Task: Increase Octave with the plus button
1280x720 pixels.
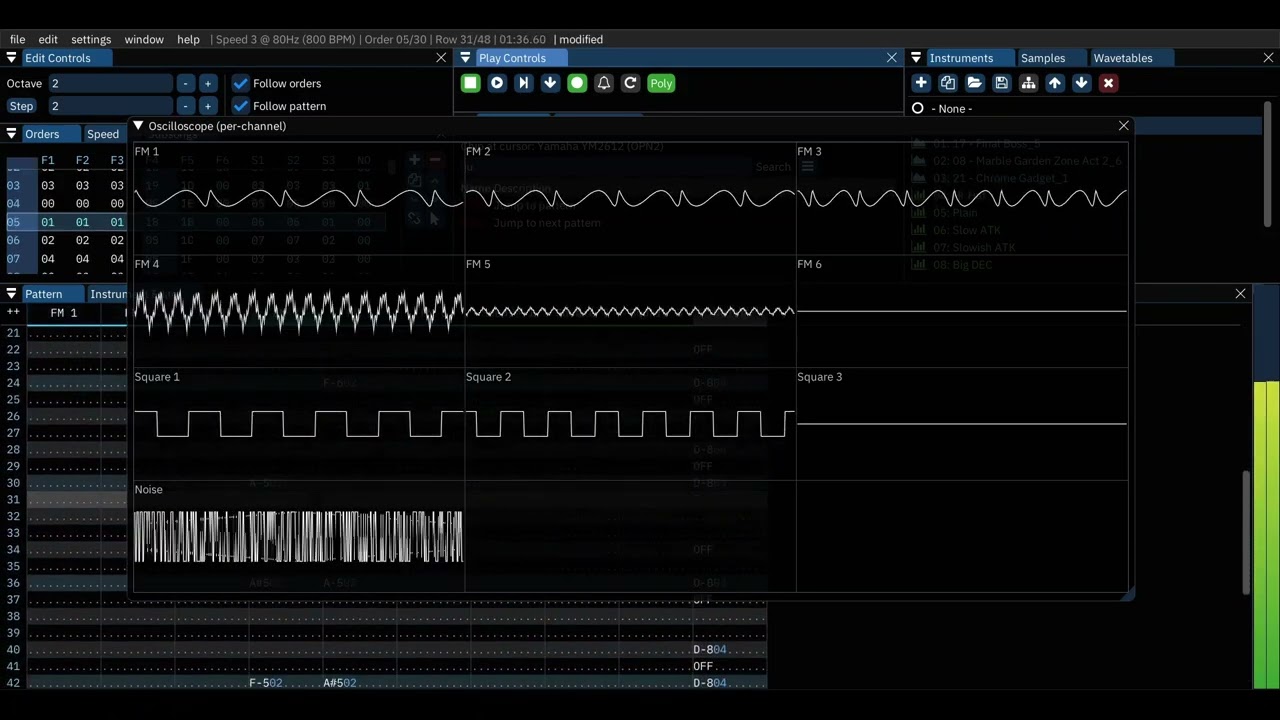Action: (x=207, y=83)
